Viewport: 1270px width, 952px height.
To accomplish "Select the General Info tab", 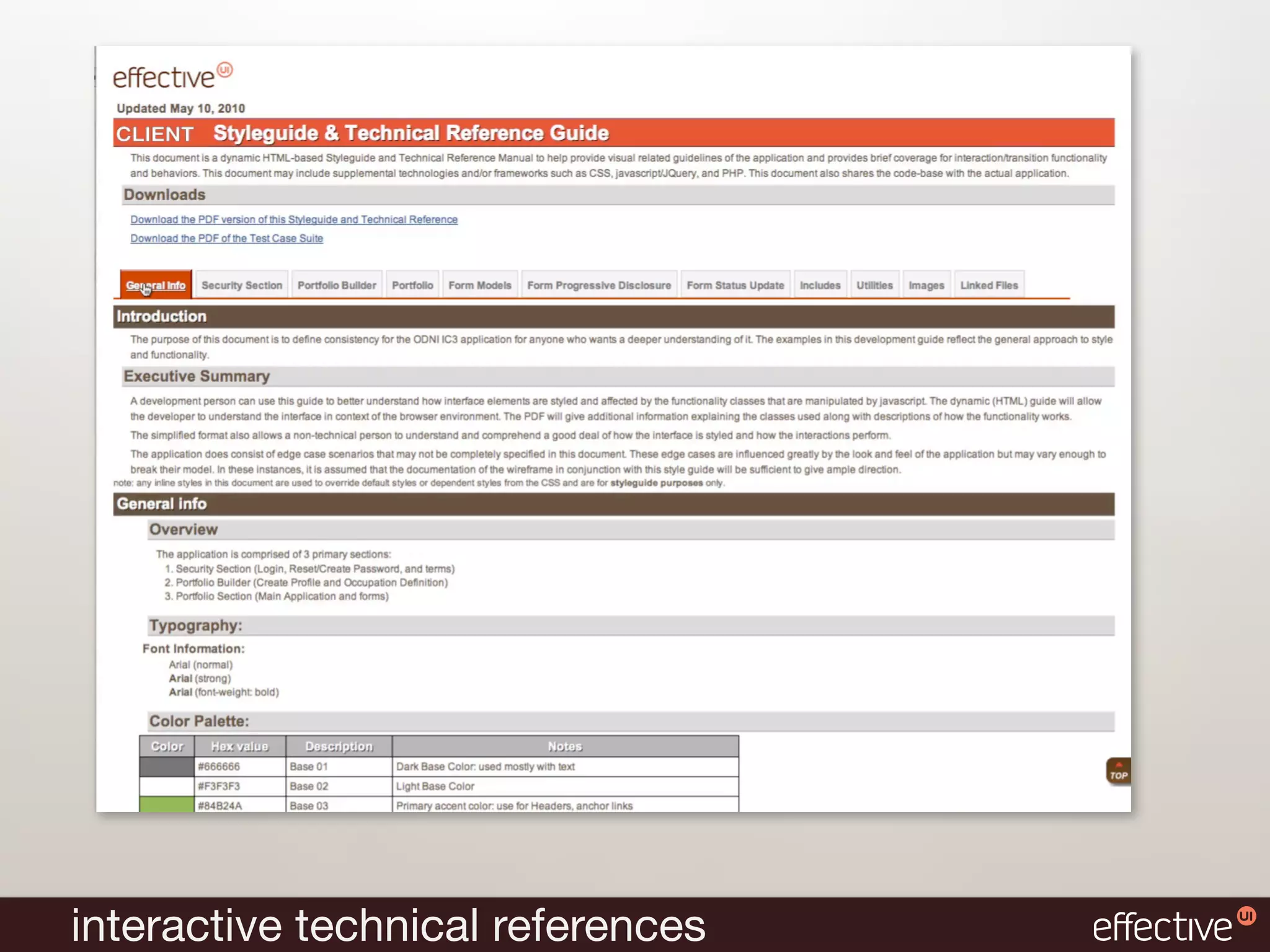I will click(156, 285).
